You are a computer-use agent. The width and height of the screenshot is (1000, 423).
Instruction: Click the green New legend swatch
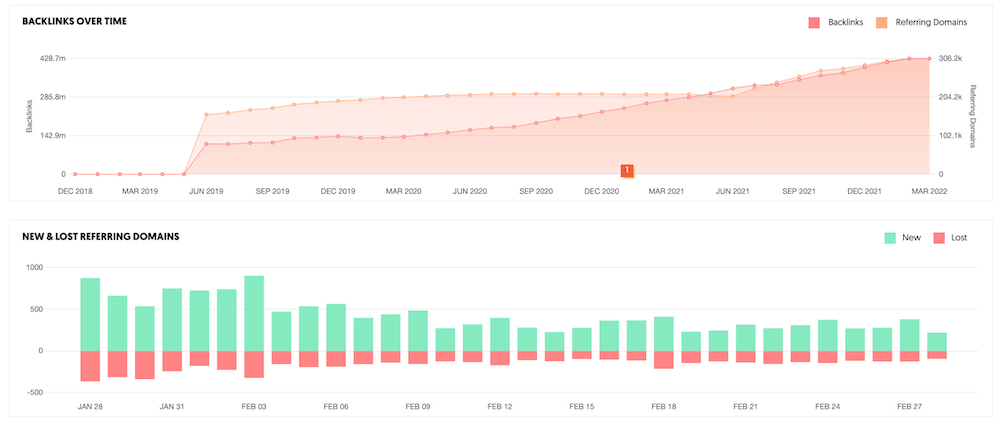coord(891,238)
